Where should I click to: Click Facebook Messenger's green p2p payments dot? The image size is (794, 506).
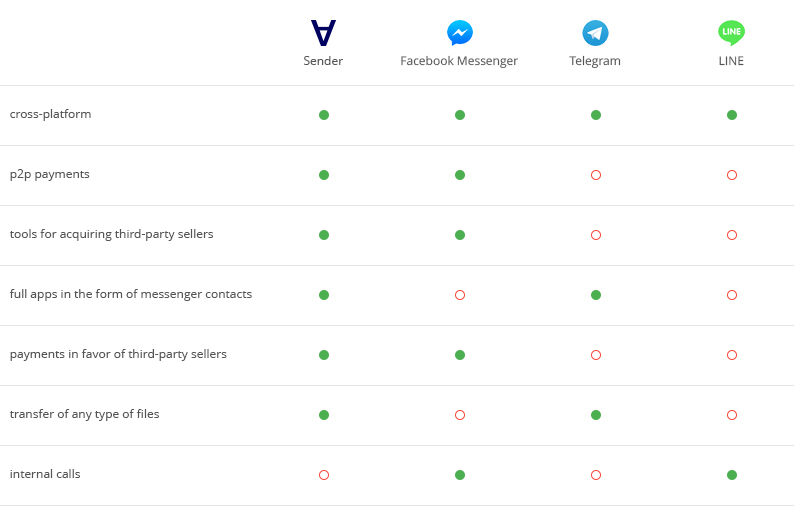[460, 175]
